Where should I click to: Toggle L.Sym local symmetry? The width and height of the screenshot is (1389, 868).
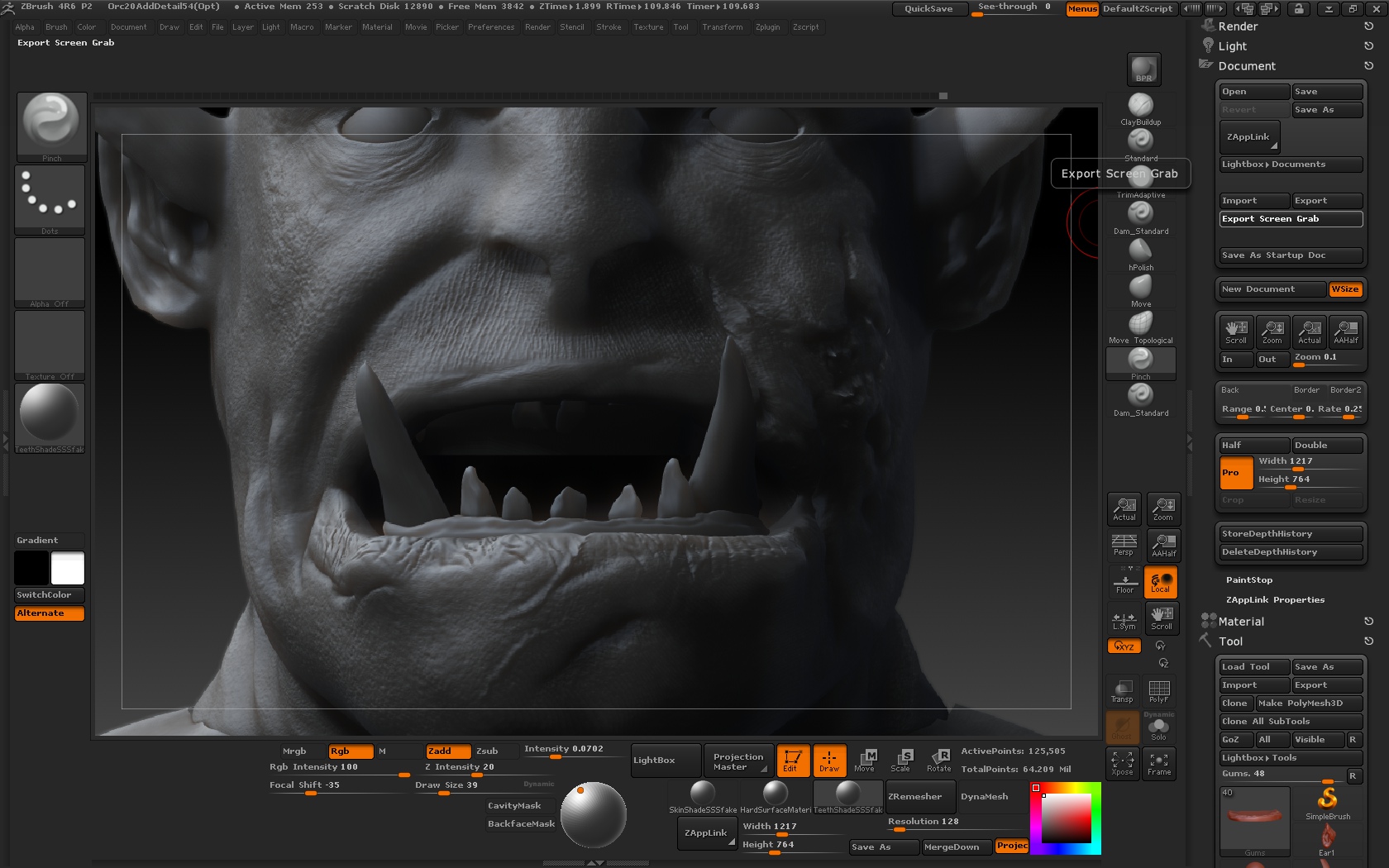tap(1124, 618)
